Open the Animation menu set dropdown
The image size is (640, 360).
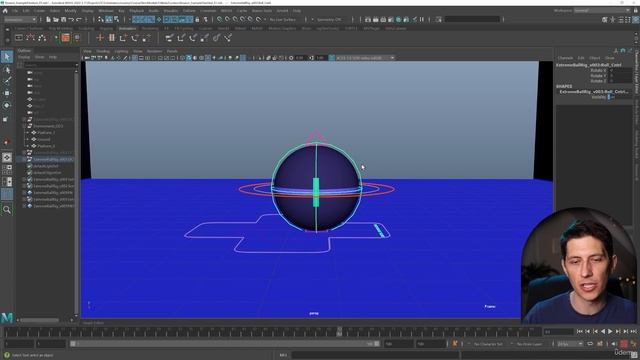[x=20, y=19]
